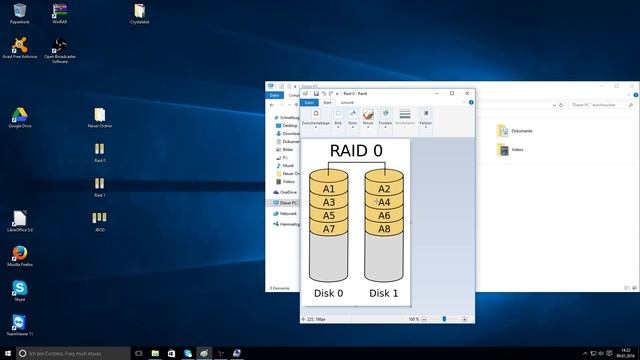Open File Explorer from the taskbar
The width and height of the screenshot is (640, 360).
(155, 353)
